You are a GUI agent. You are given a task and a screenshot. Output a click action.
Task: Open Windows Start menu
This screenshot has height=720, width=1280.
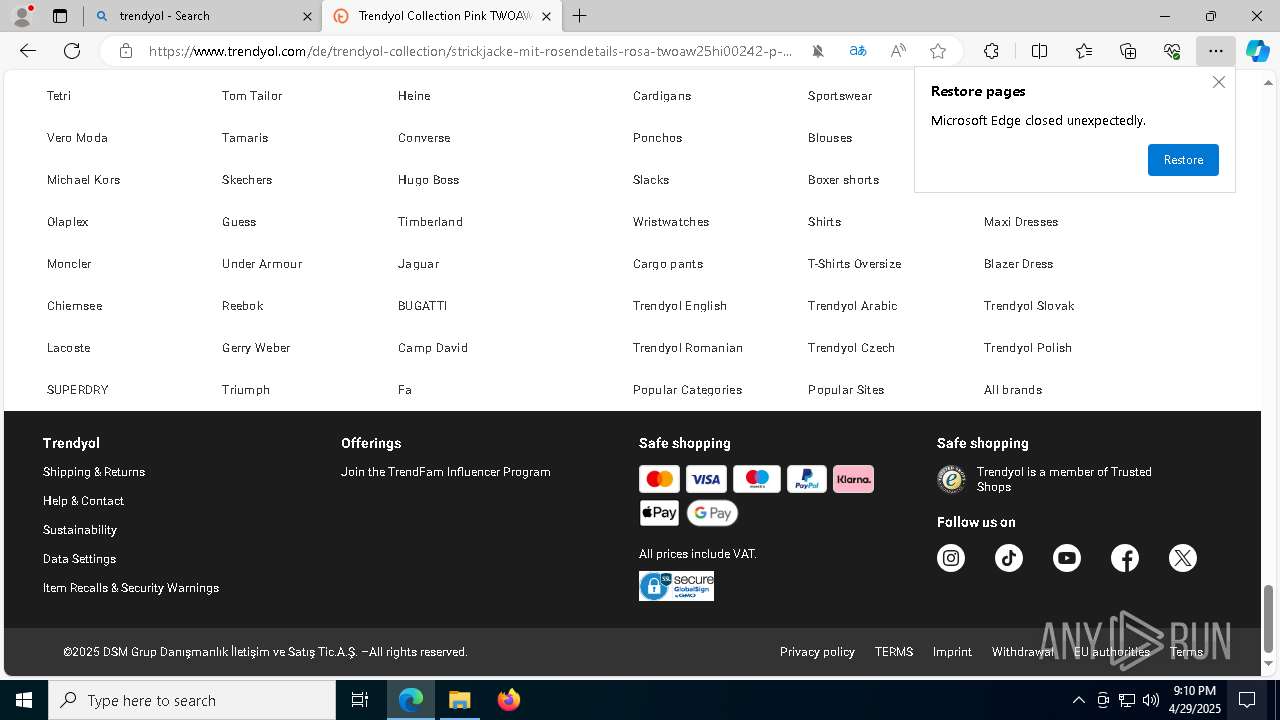[x=24, y=700]
